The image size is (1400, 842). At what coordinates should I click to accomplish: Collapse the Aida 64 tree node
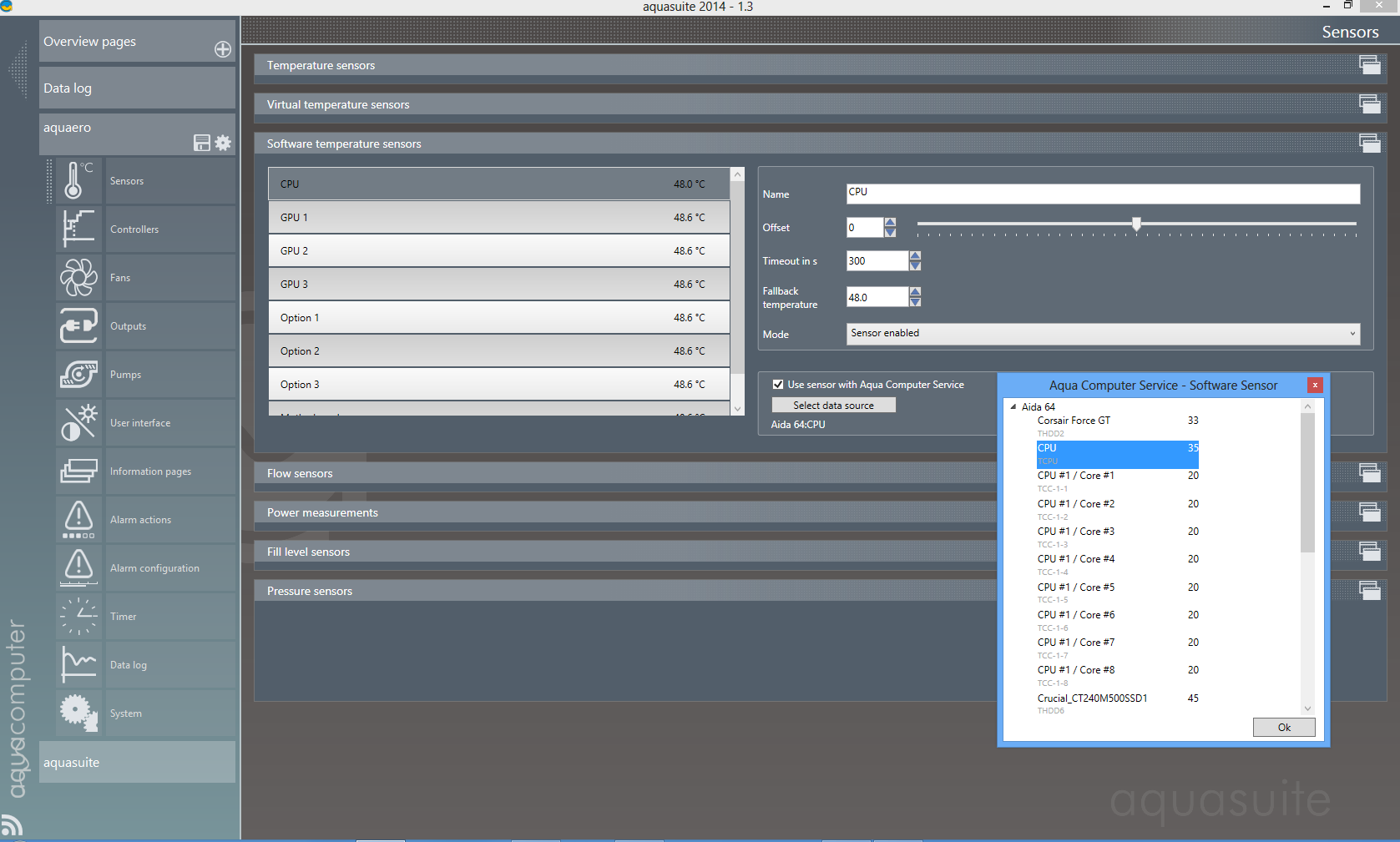click(1013, 407)
